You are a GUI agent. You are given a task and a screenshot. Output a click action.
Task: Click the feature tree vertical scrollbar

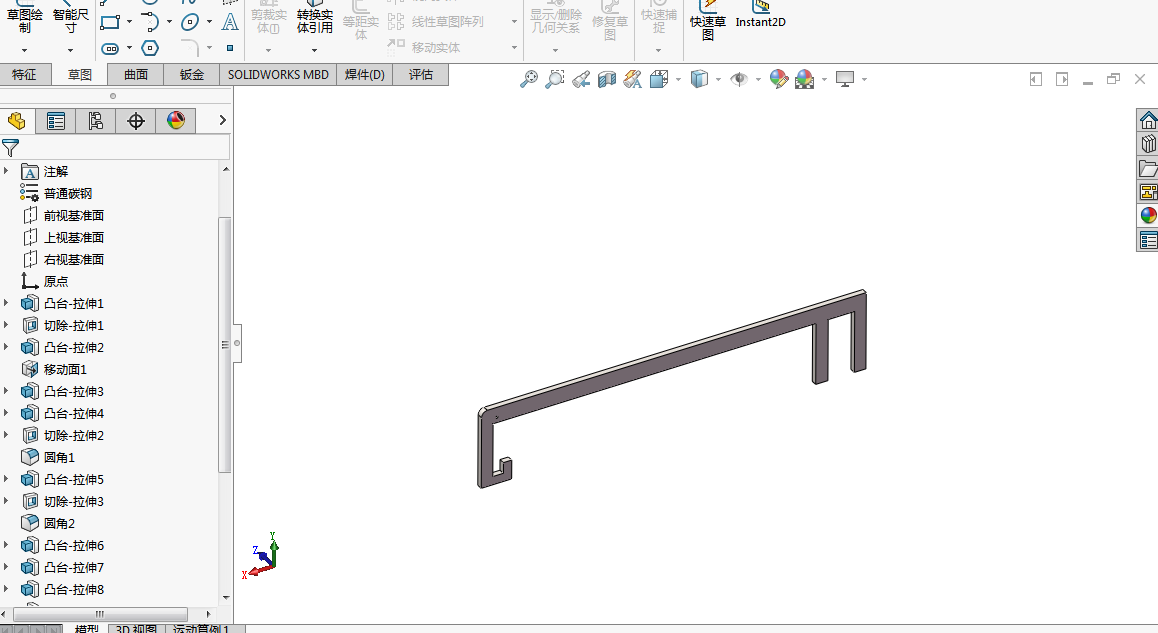[225, 345]
